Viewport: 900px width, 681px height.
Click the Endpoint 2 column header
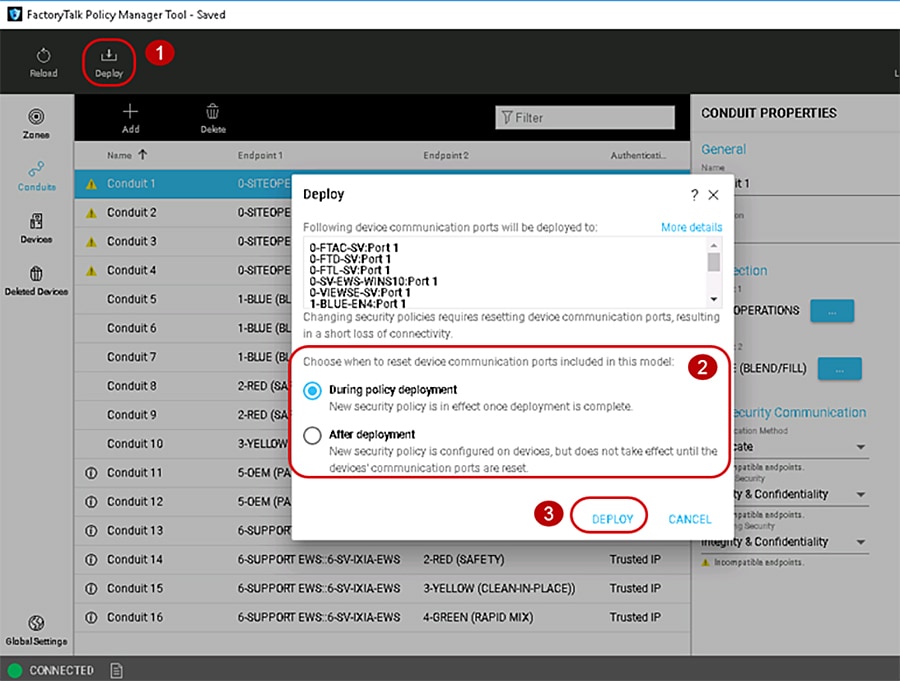click(x=446, y=155)
